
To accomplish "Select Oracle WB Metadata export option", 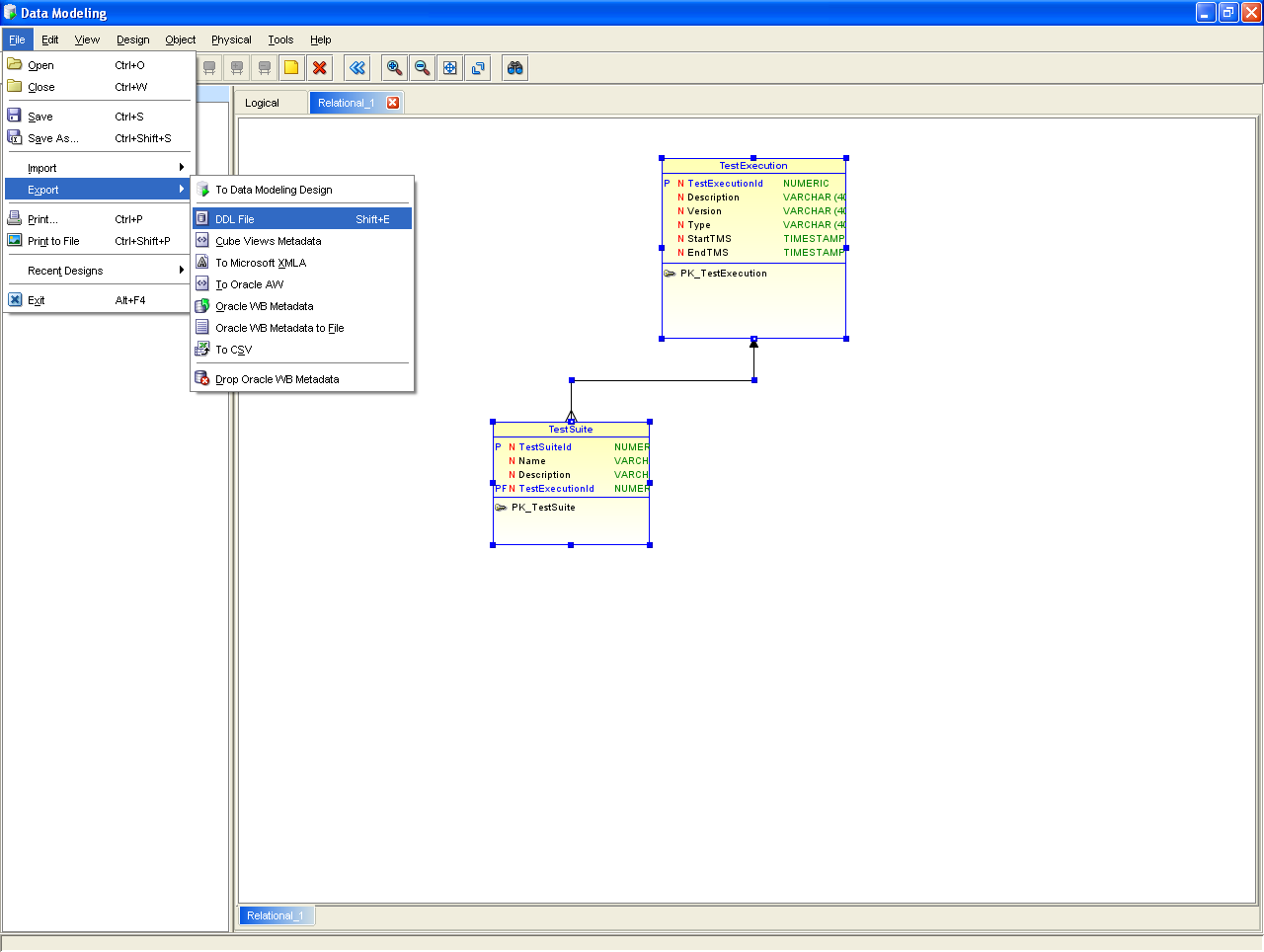I will tap(302, 306).
